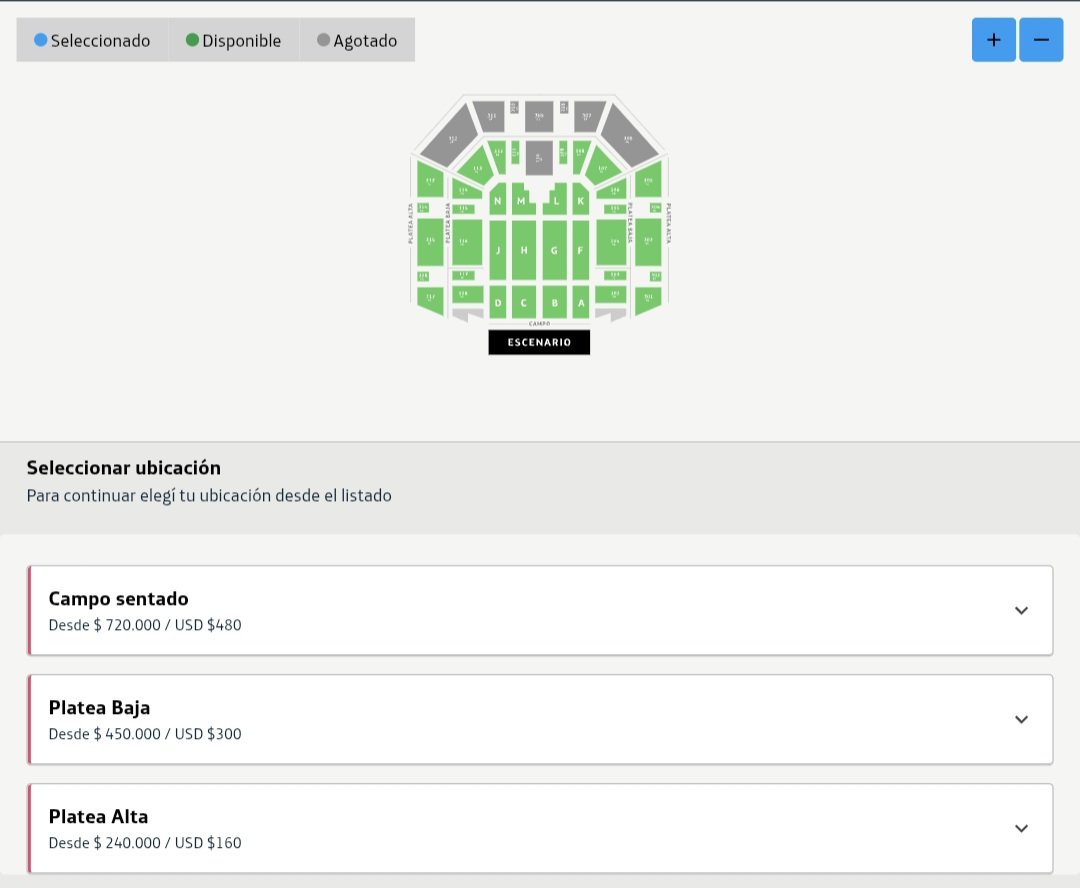Choose field sector F on the map
Image resolution: width=1080 pixels, height=888 pixels.
click(581, 251)
